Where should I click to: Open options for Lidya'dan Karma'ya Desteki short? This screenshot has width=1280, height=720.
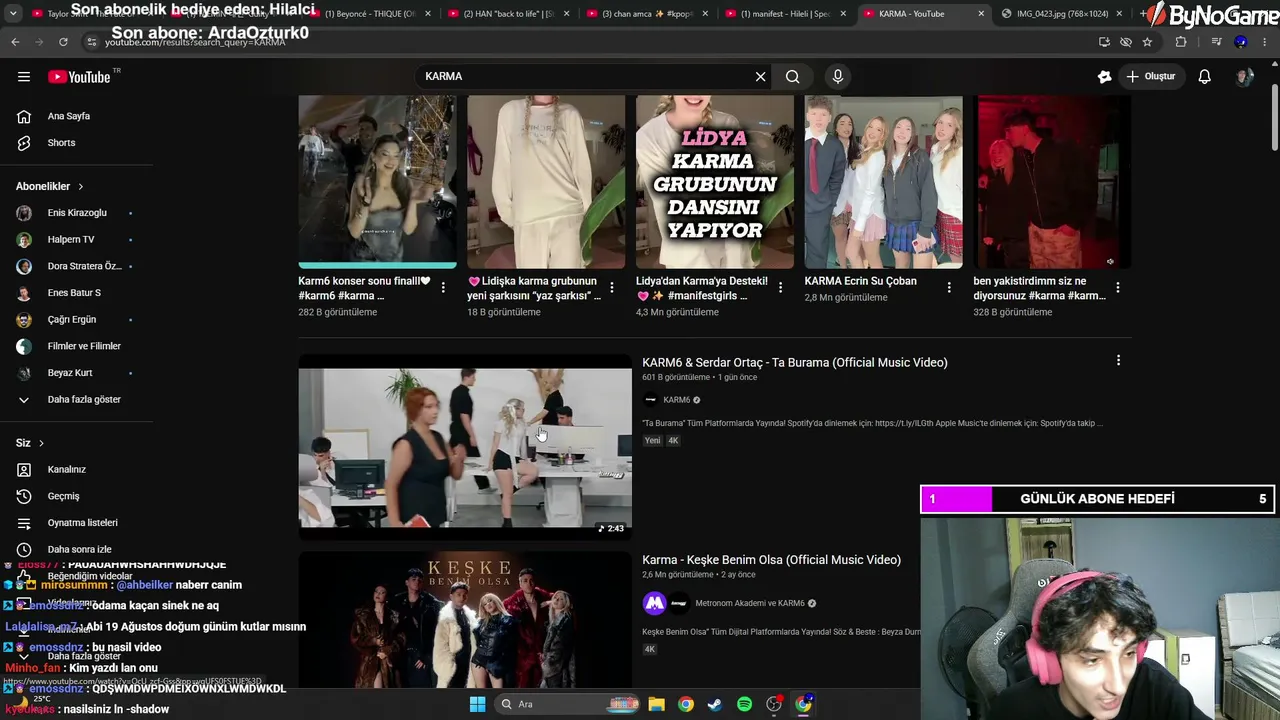[x=781, y=288]
